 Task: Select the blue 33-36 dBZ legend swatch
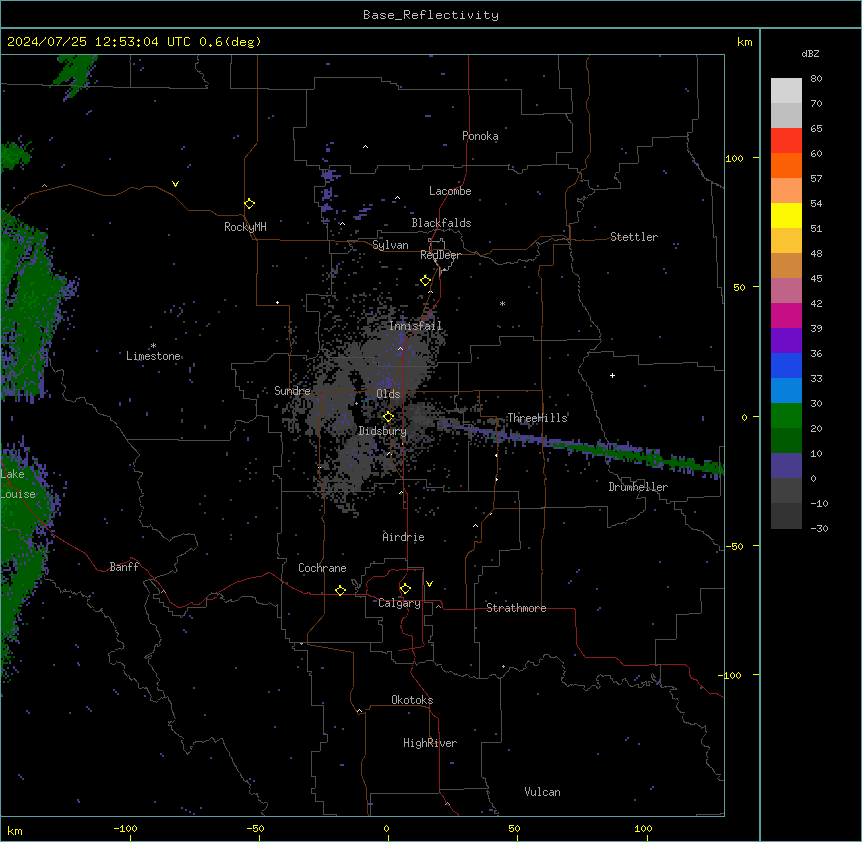click(786, 365)
